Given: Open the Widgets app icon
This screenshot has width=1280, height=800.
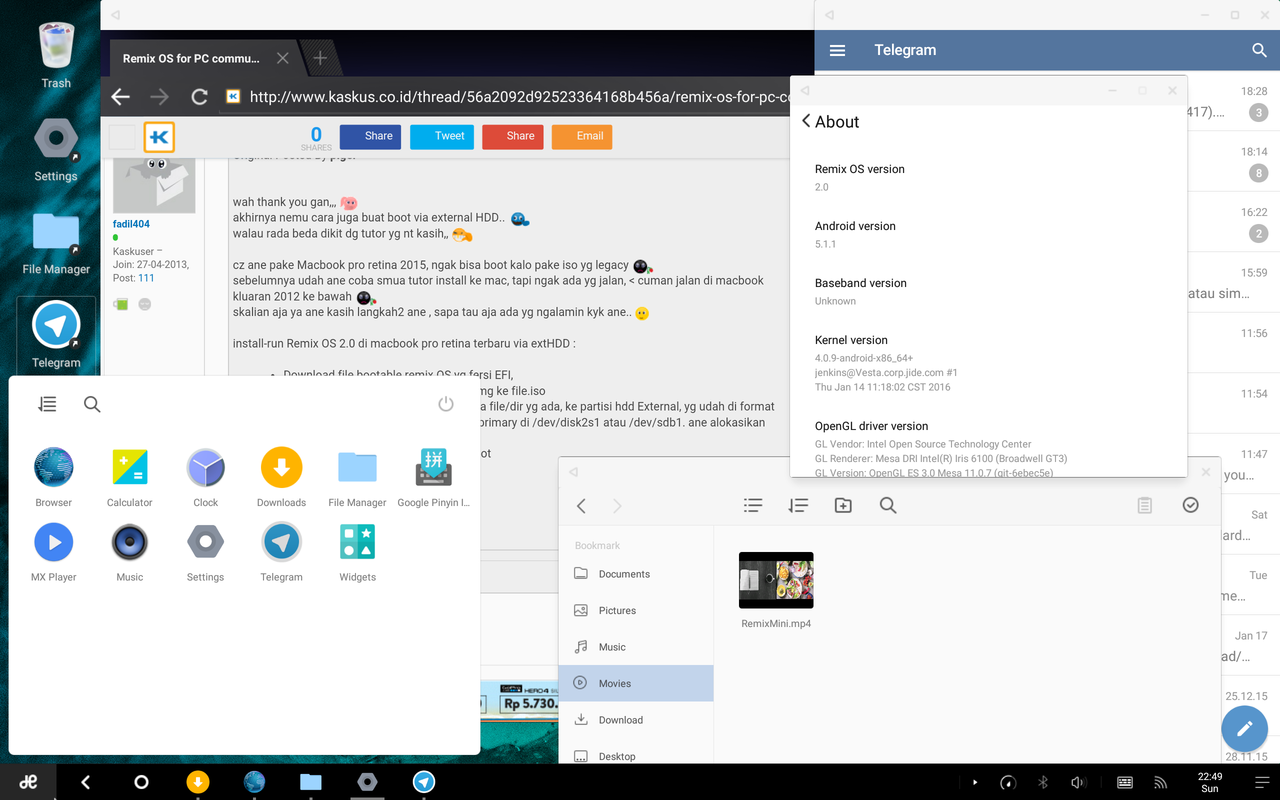Looking at the screenshot, I should [x=357, y=543].
